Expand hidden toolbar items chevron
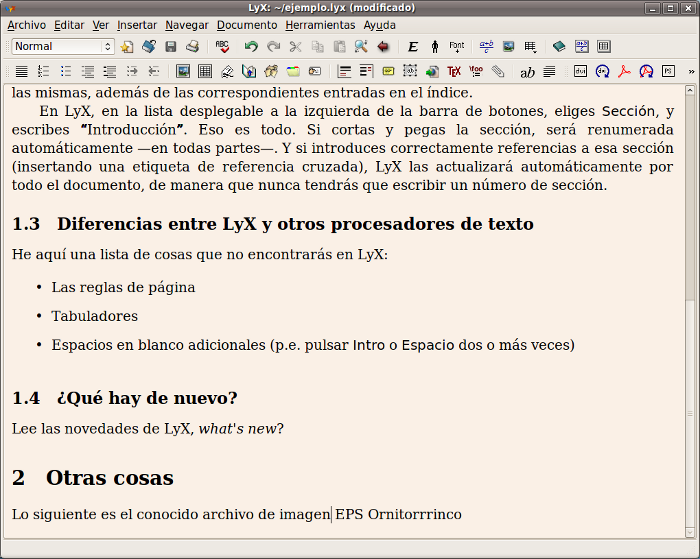 [692, 71]
